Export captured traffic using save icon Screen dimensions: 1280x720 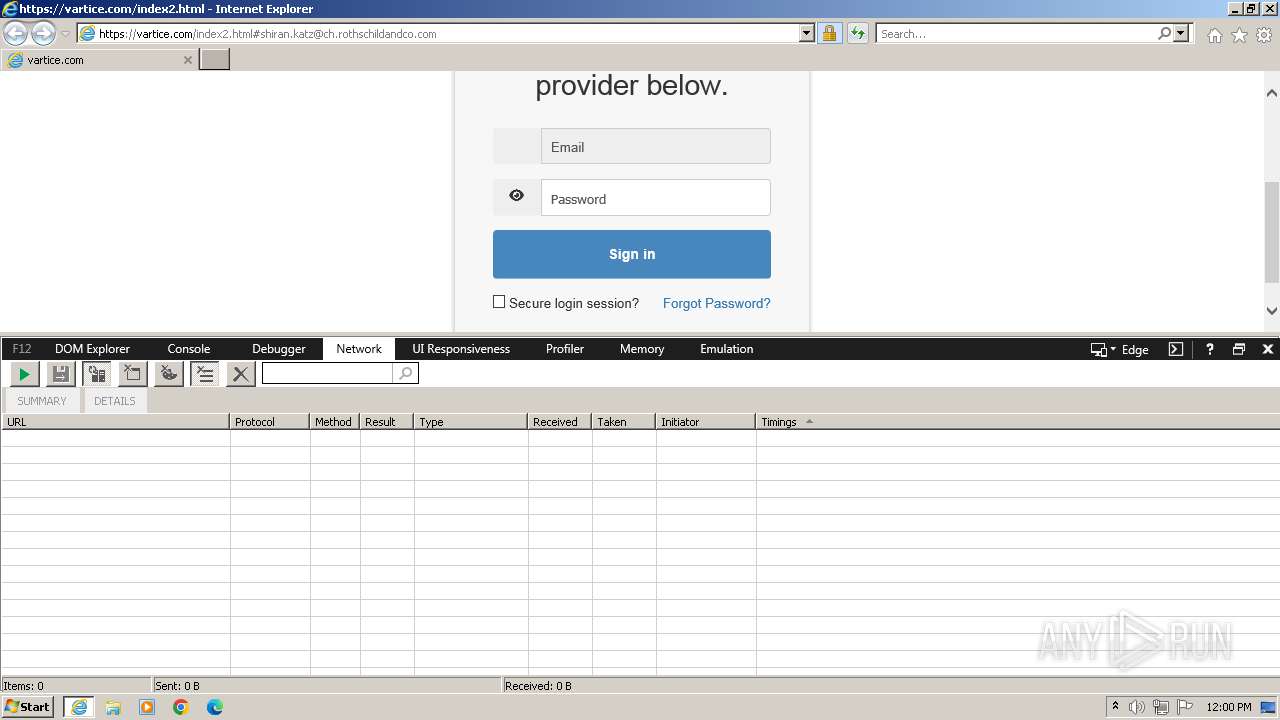click(61, 374)
